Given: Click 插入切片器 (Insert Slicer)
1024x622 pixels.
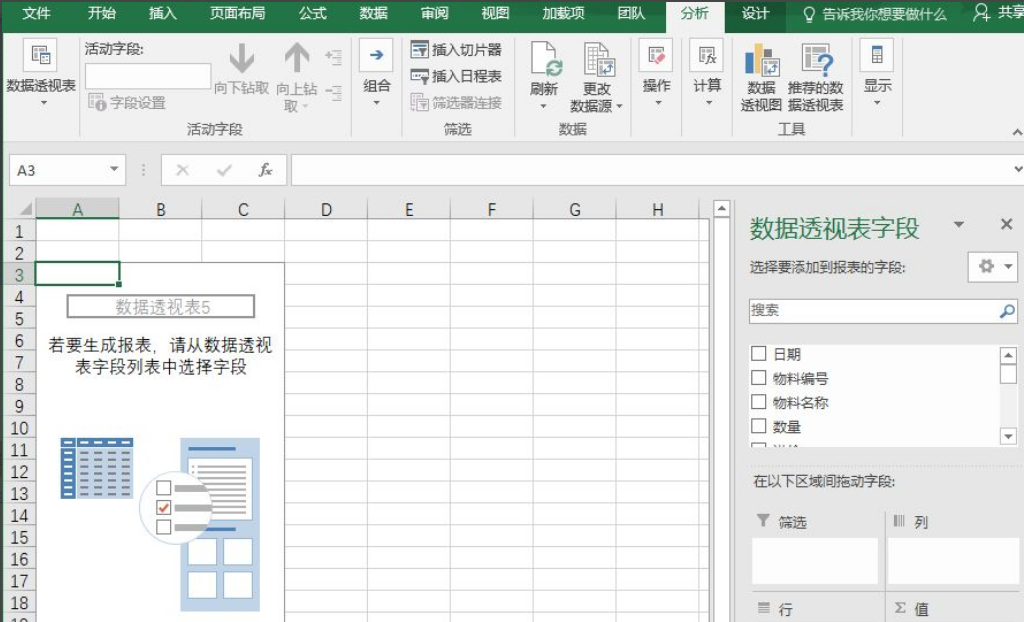Looking at the screenshot, I should tap(456, 50).
